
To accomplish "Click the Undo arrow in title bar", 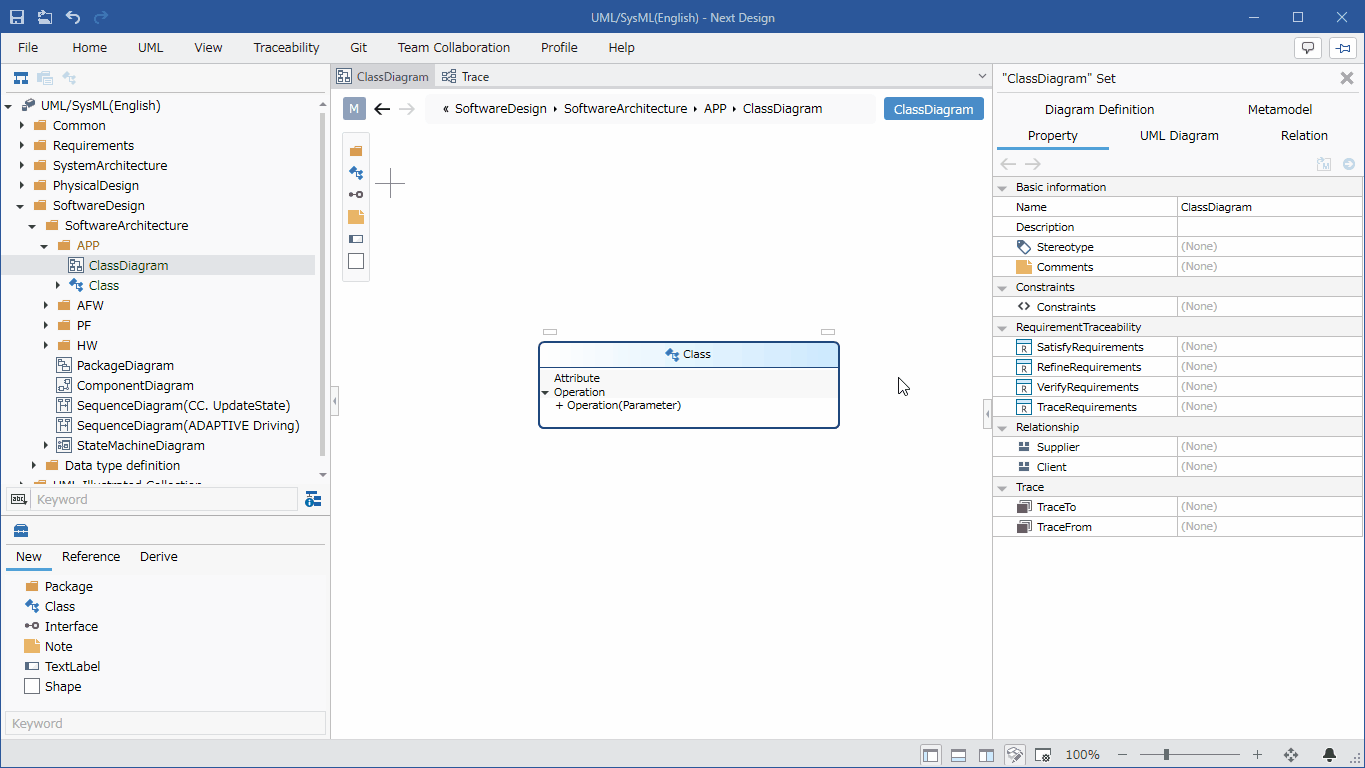I will [x=73, y=17].
